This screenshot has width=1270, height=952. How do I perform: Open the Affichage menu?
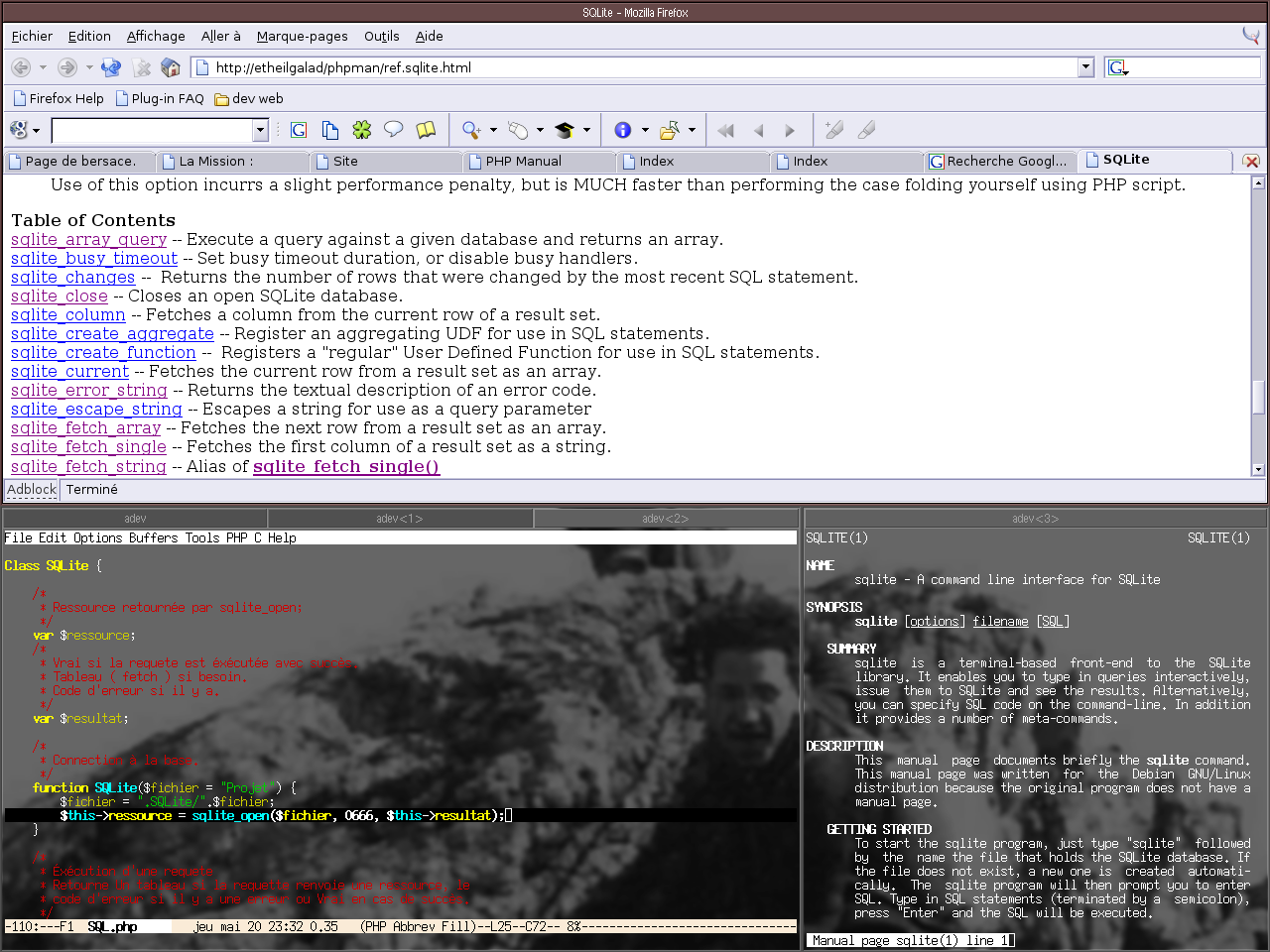tap(156, 36)
